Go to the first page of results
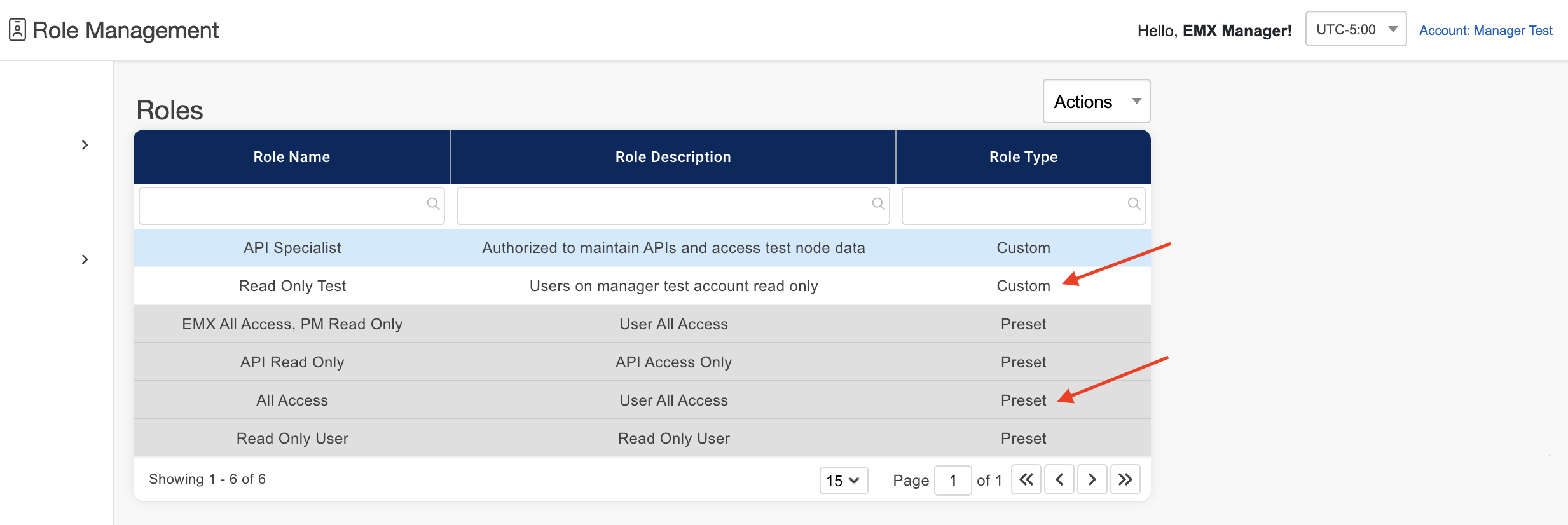Screen dimensions: 1568x525 1026,479
